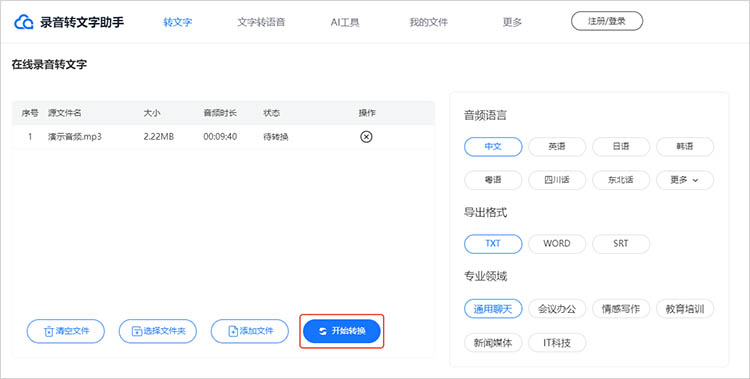Choose SRT export format
The height and width of the screenshot is (379, 750).
point(621,244)
